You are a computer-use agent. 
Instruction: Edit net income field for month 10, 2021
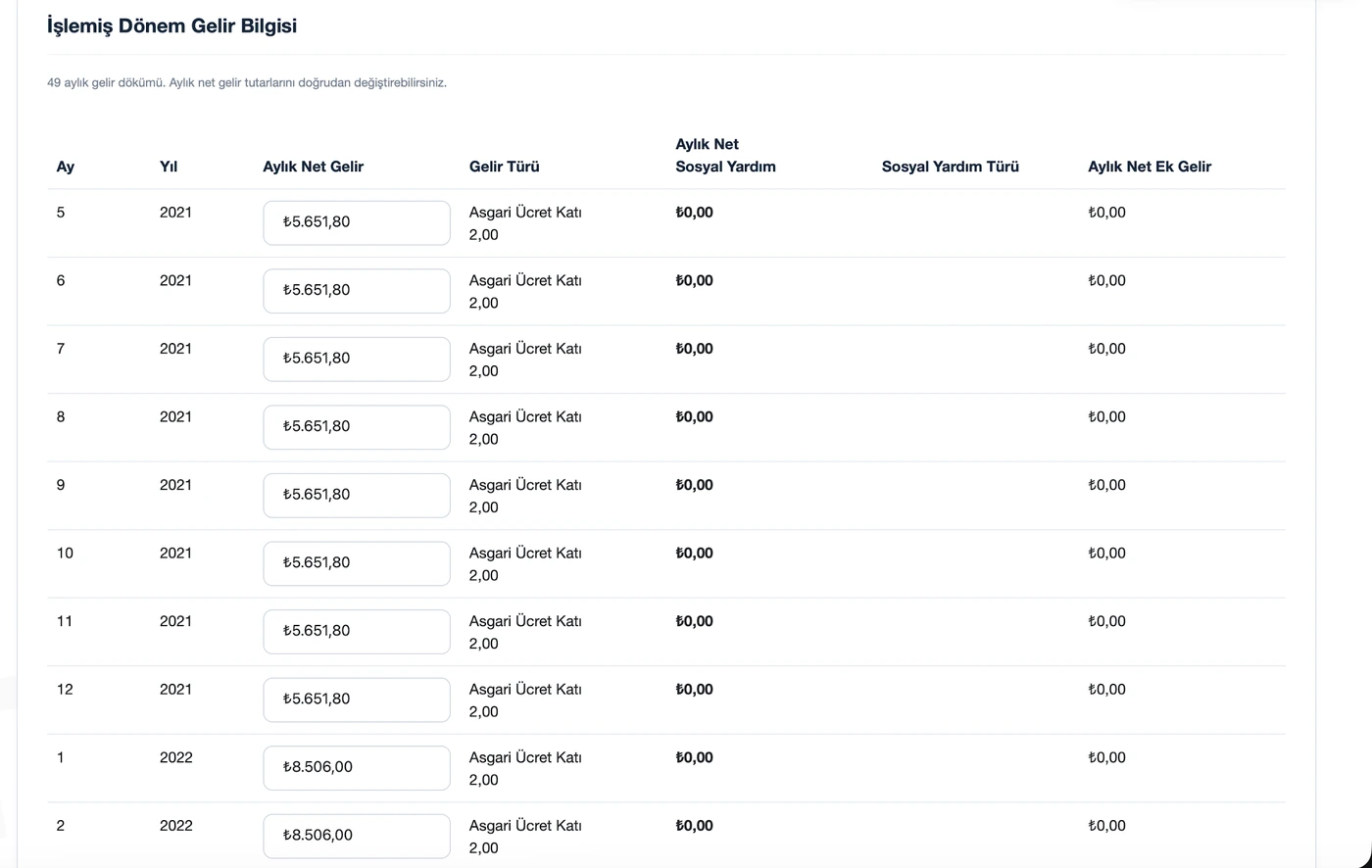pyautogui.click(x=357, y=563)
